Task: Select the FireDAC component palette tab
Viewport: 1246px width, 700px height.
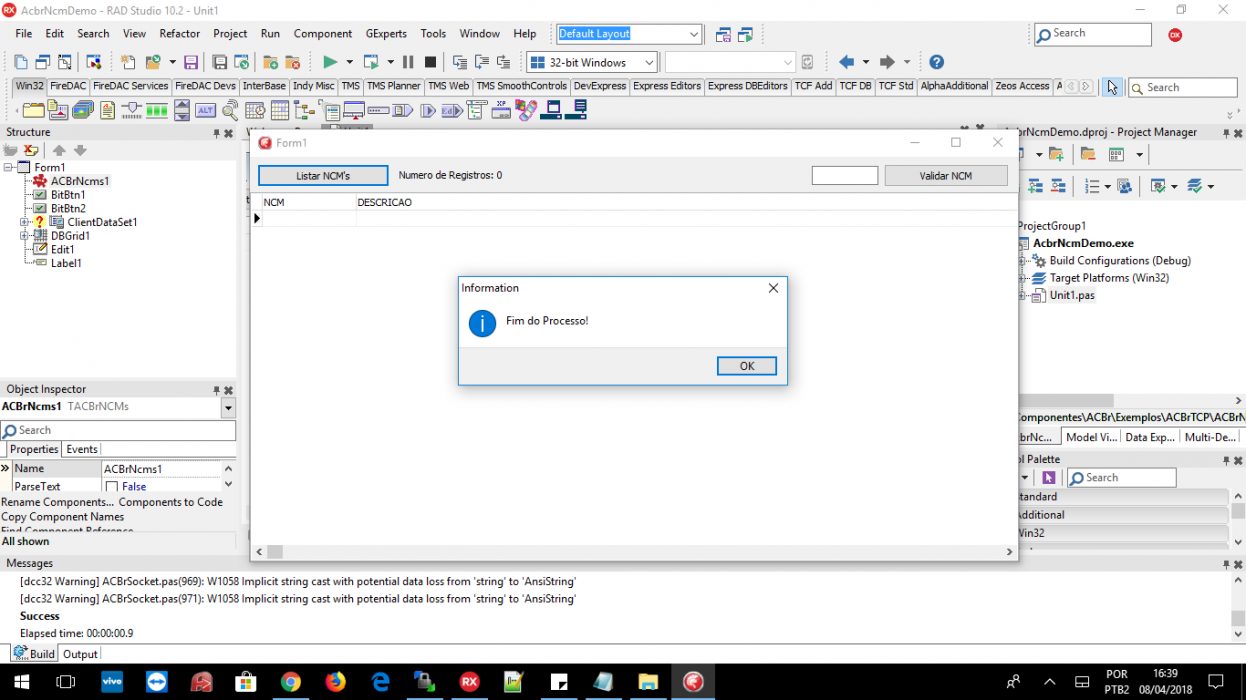Action: point(68,86)
